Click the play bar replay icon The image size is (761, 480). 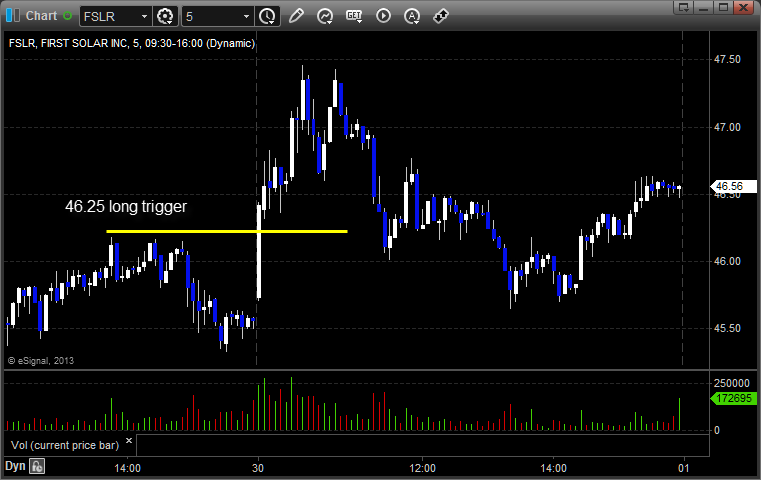point(383,16)
